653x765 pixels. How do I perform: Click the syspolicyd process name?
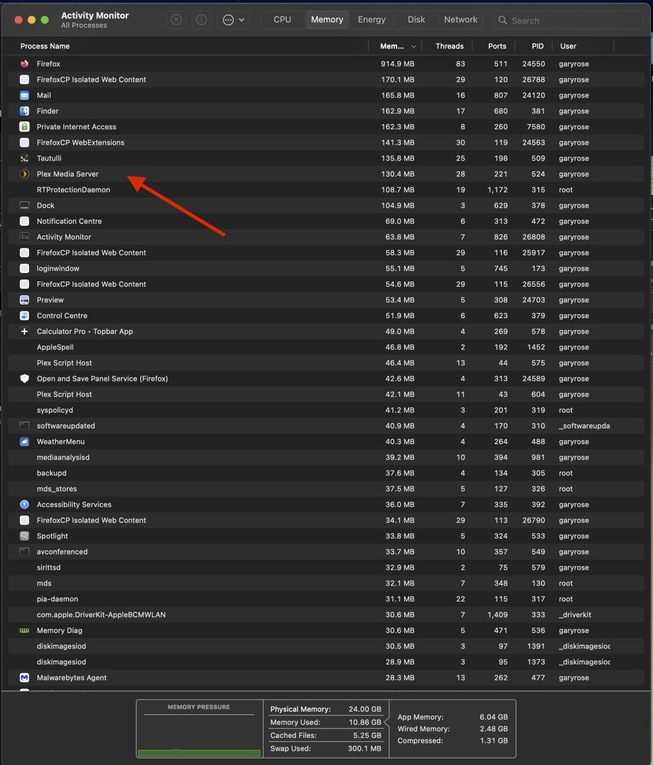(x=55, y=410)
